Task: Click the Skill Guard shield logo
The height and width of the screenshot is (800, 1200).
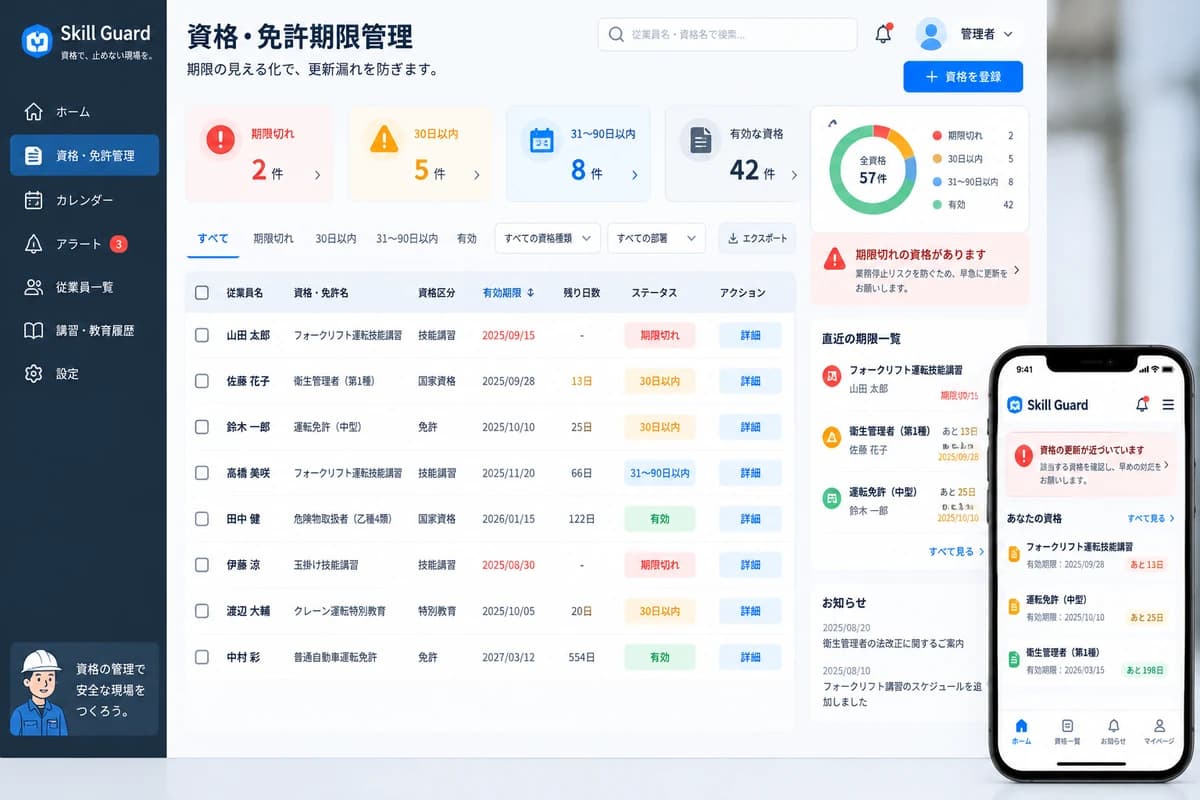Action: pos(37,41)
